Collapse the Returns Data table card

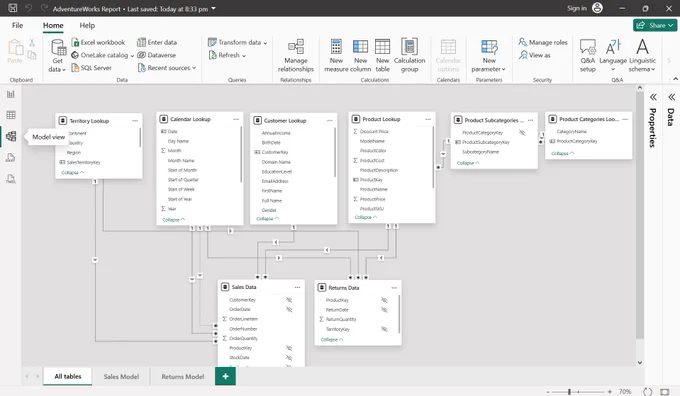pos(332,339)
